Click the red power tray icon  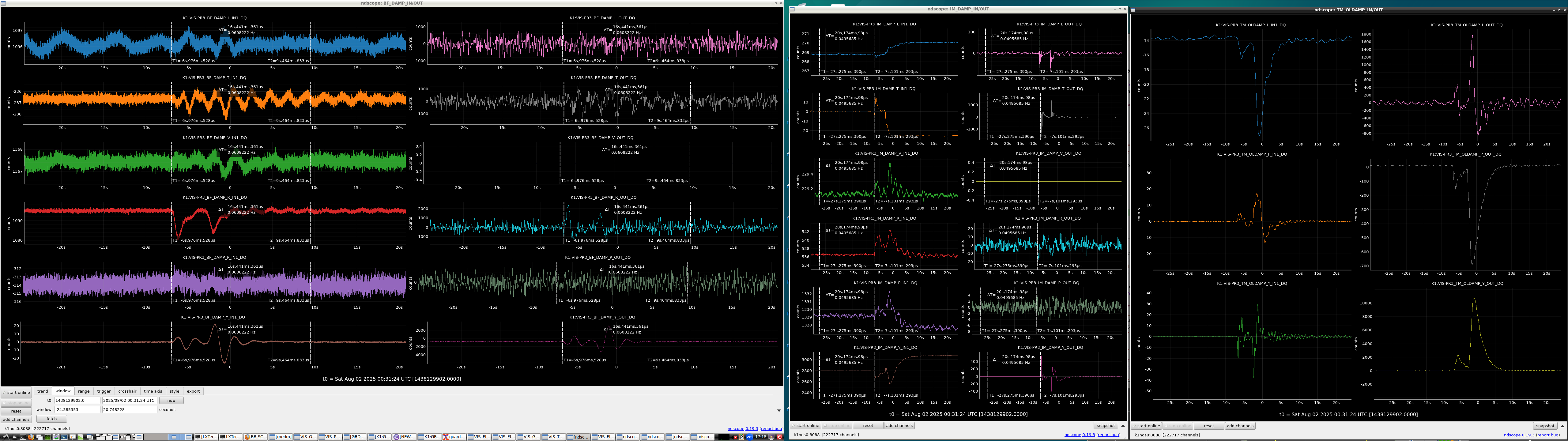(780, 437)
